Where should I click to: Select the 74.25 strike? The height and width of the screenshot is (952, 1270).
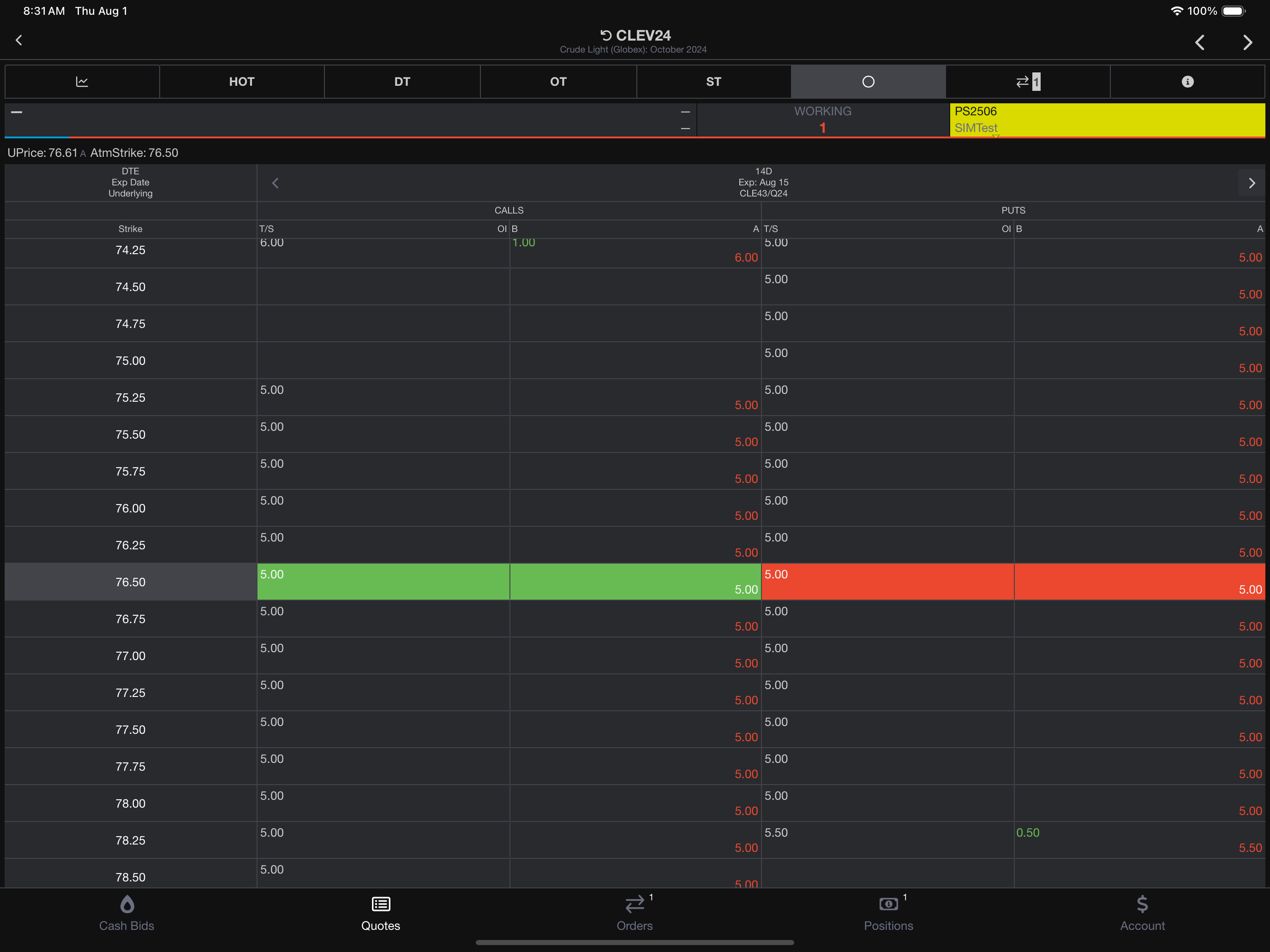[130, 250]
